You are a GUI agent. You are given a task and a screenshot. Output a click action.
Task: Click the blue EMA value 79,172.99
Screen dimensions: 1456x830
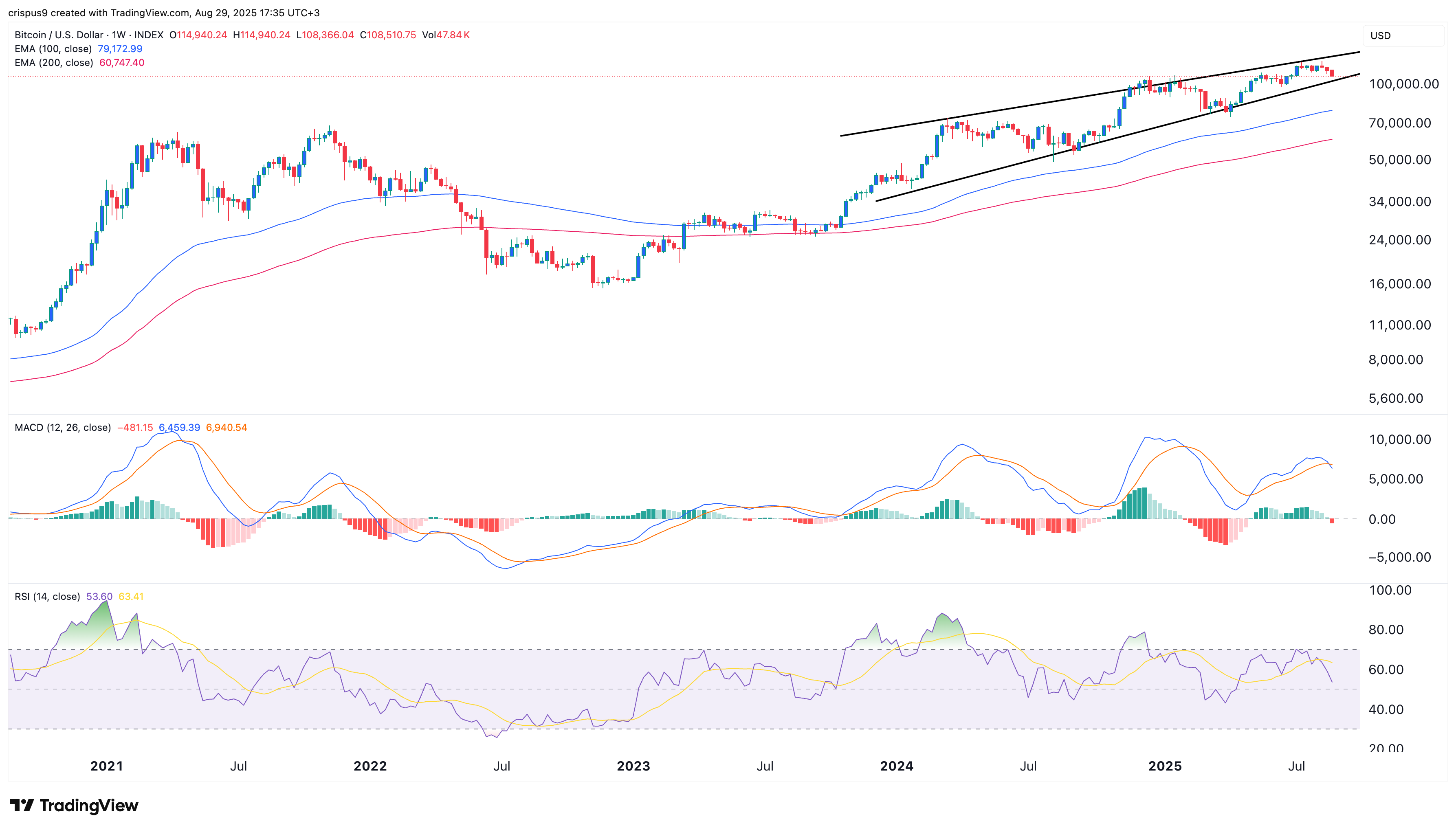click(120, 49)
